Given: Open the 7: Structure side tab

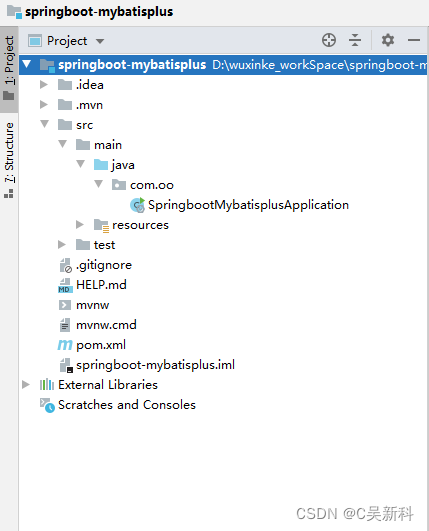Looking at the screenshot, I should click(x=9, y=160).
